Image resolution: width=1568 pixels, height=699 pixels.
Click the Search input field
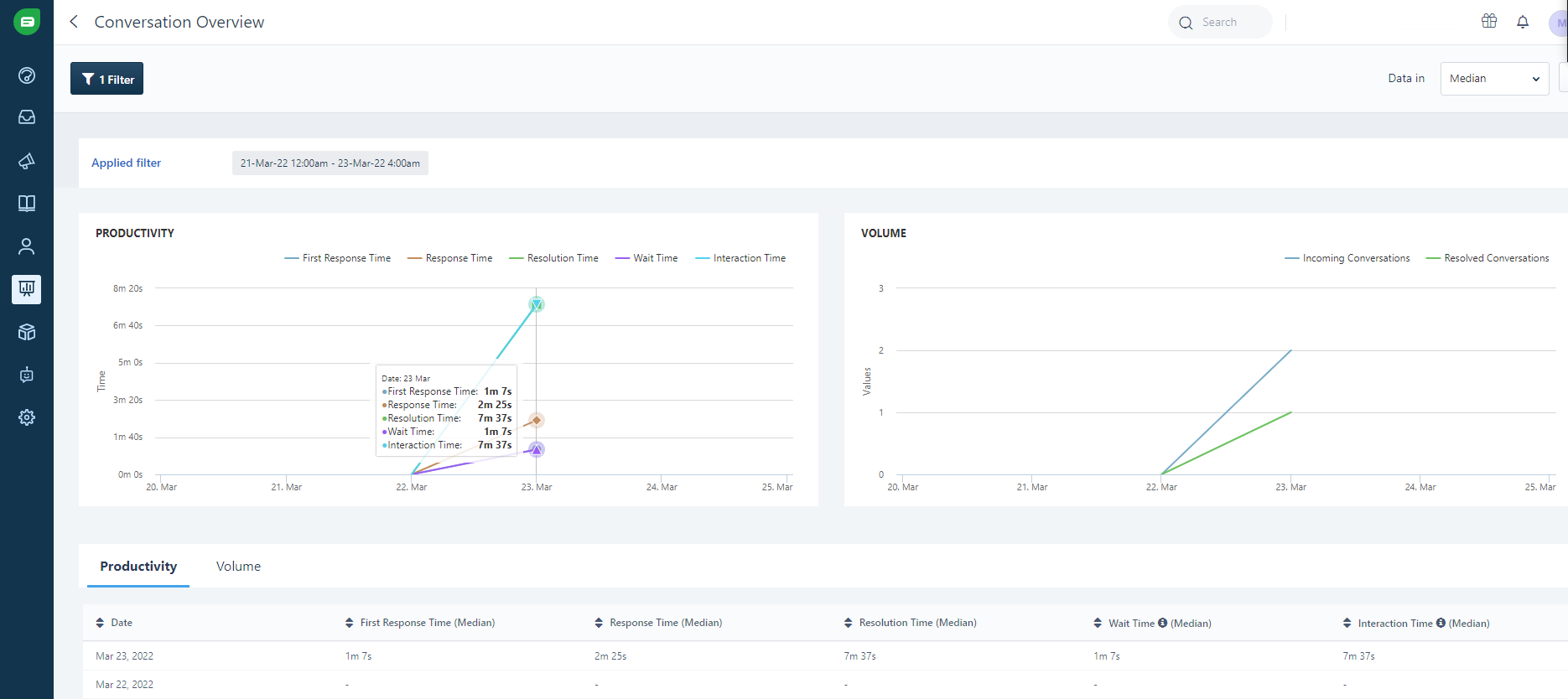point(1220,23)
